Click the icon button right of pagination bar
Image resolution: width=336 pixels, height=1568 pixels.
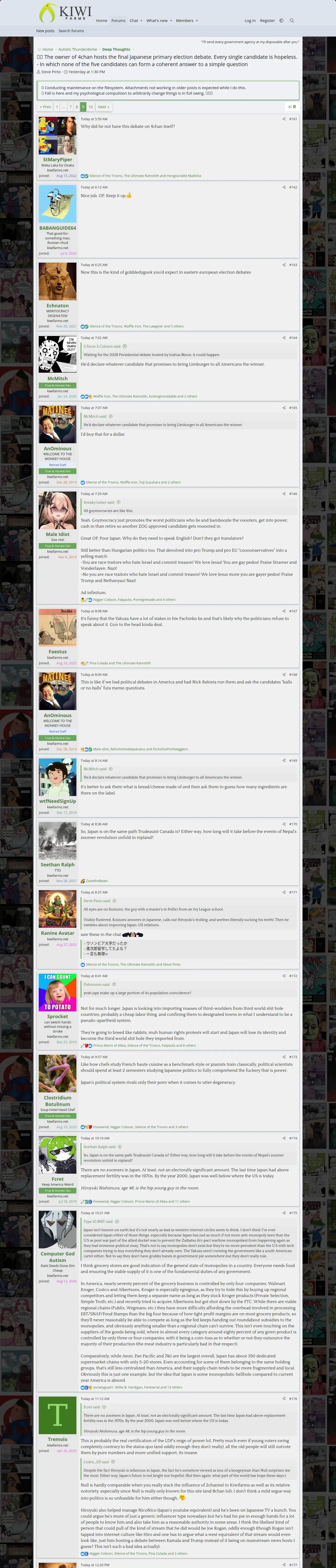tap(292, 107)
